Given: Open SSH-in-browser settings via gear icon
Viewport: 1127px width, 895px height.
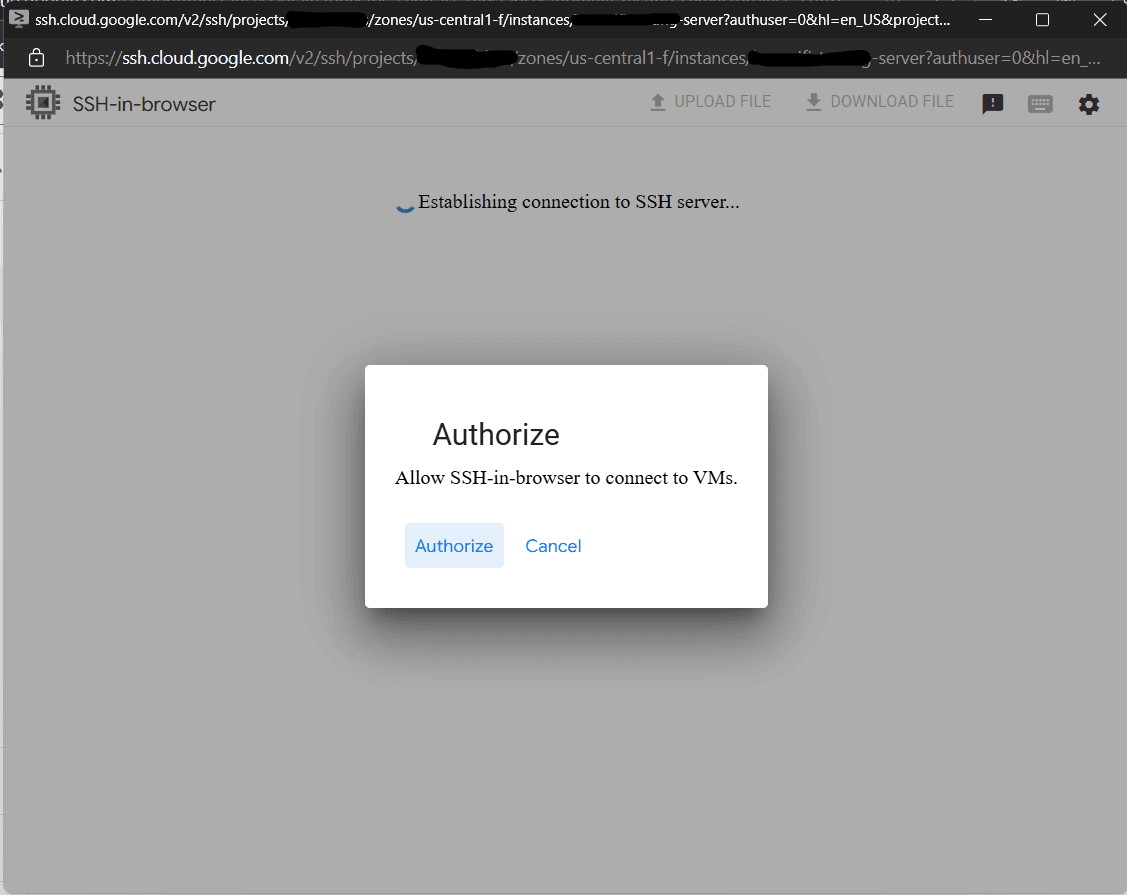Looking at the screenshot, I should pos(1089,103).
